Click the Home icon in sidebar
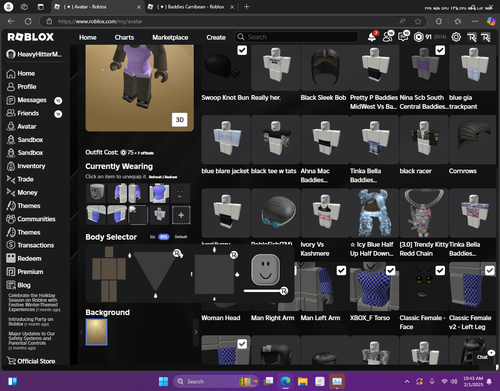The height and width of the screenshot is (391, 500). click(11, 73)
